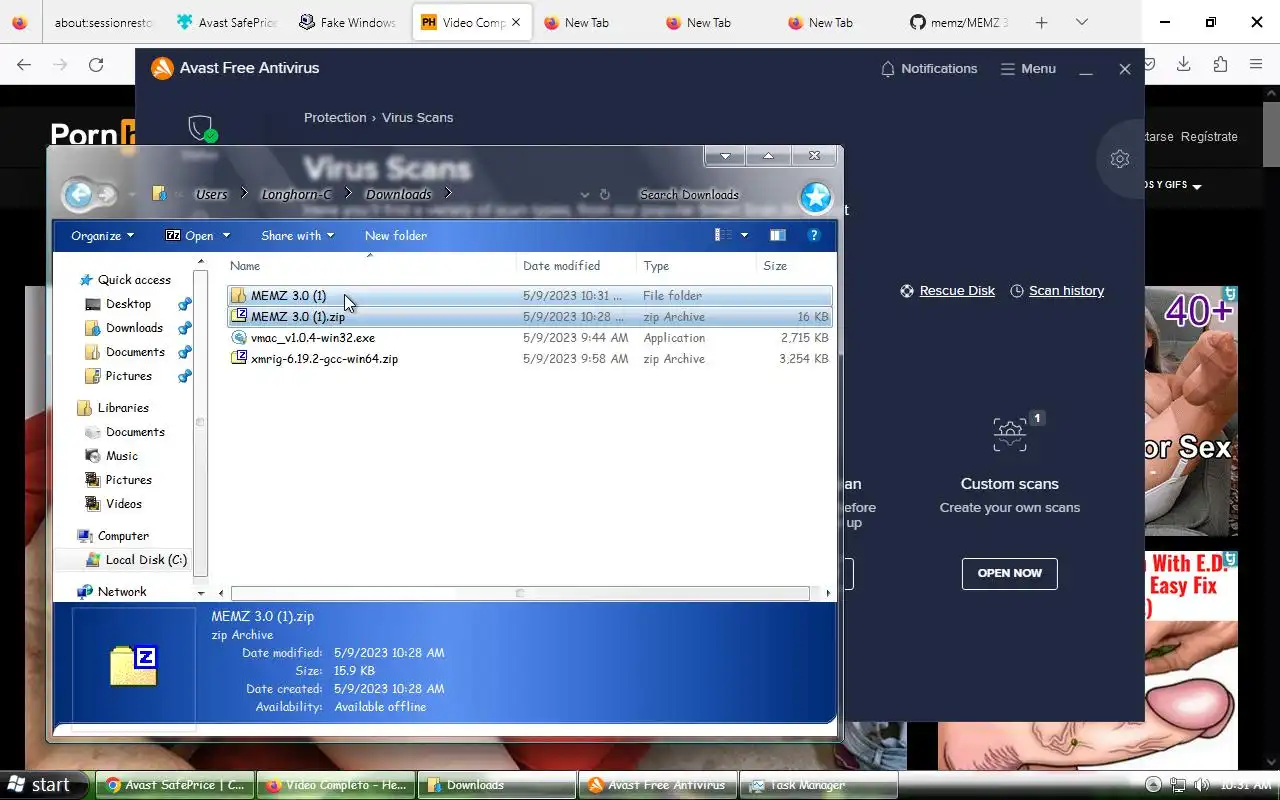The width and height of the screenshot is (1280, 800).
Task: Click the Longhorn-C breadcrumb segment
Action: point(296,195)
